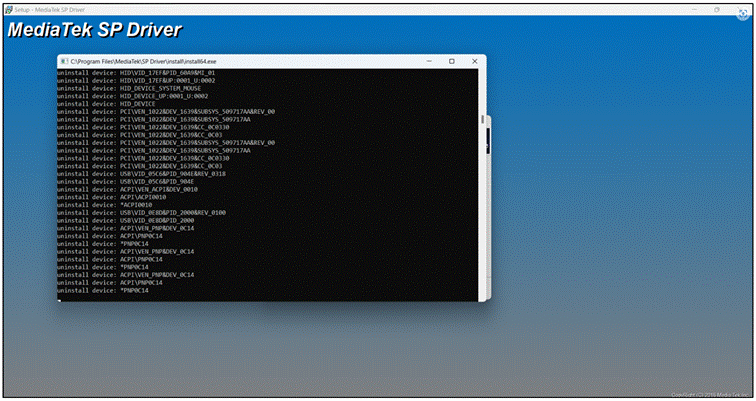Image resolution: width=756 pixels, height=401 pixels.
Task: Click the install64.exe path in the console title bar
Action: tap(143, 62)
